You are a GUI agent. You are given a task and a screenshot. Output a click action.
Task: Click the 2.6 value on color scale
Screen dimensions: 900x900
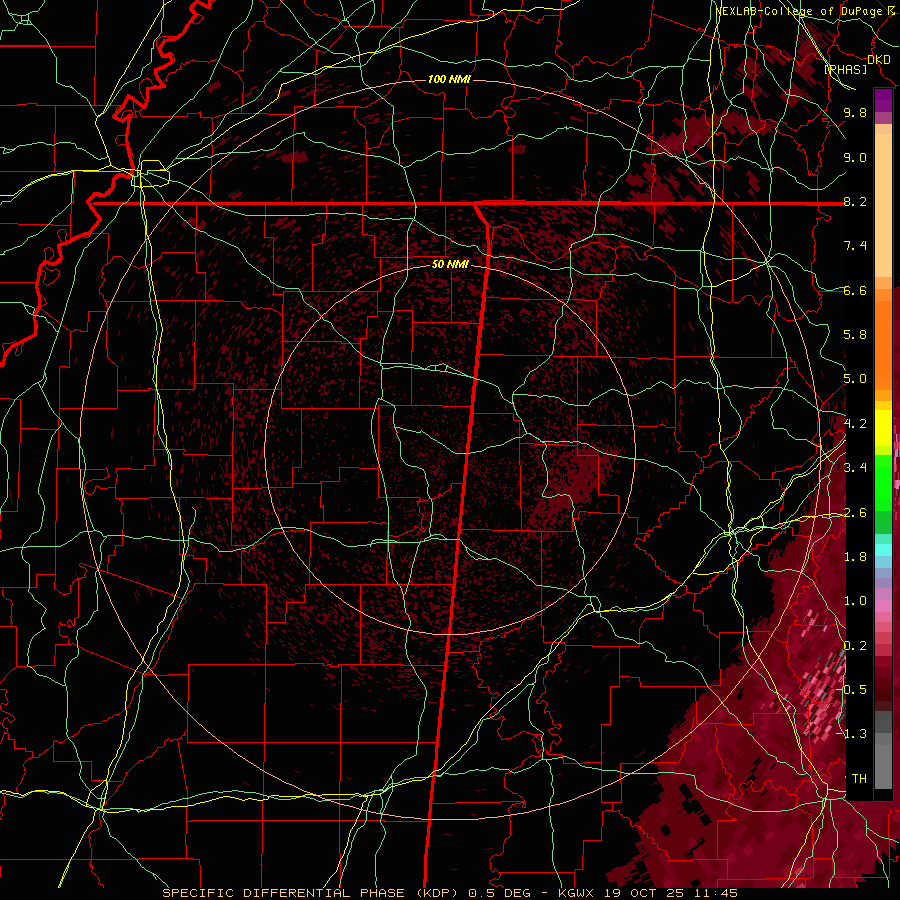pos(855,513)
